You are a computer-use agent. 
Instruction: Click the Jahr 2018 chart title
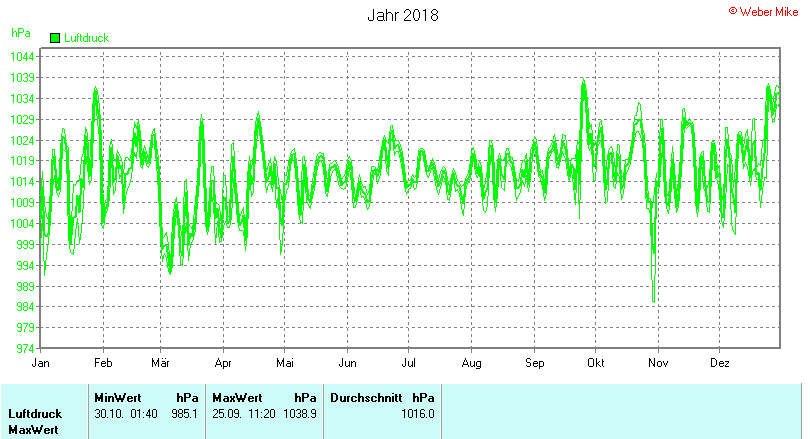(402, 15)
